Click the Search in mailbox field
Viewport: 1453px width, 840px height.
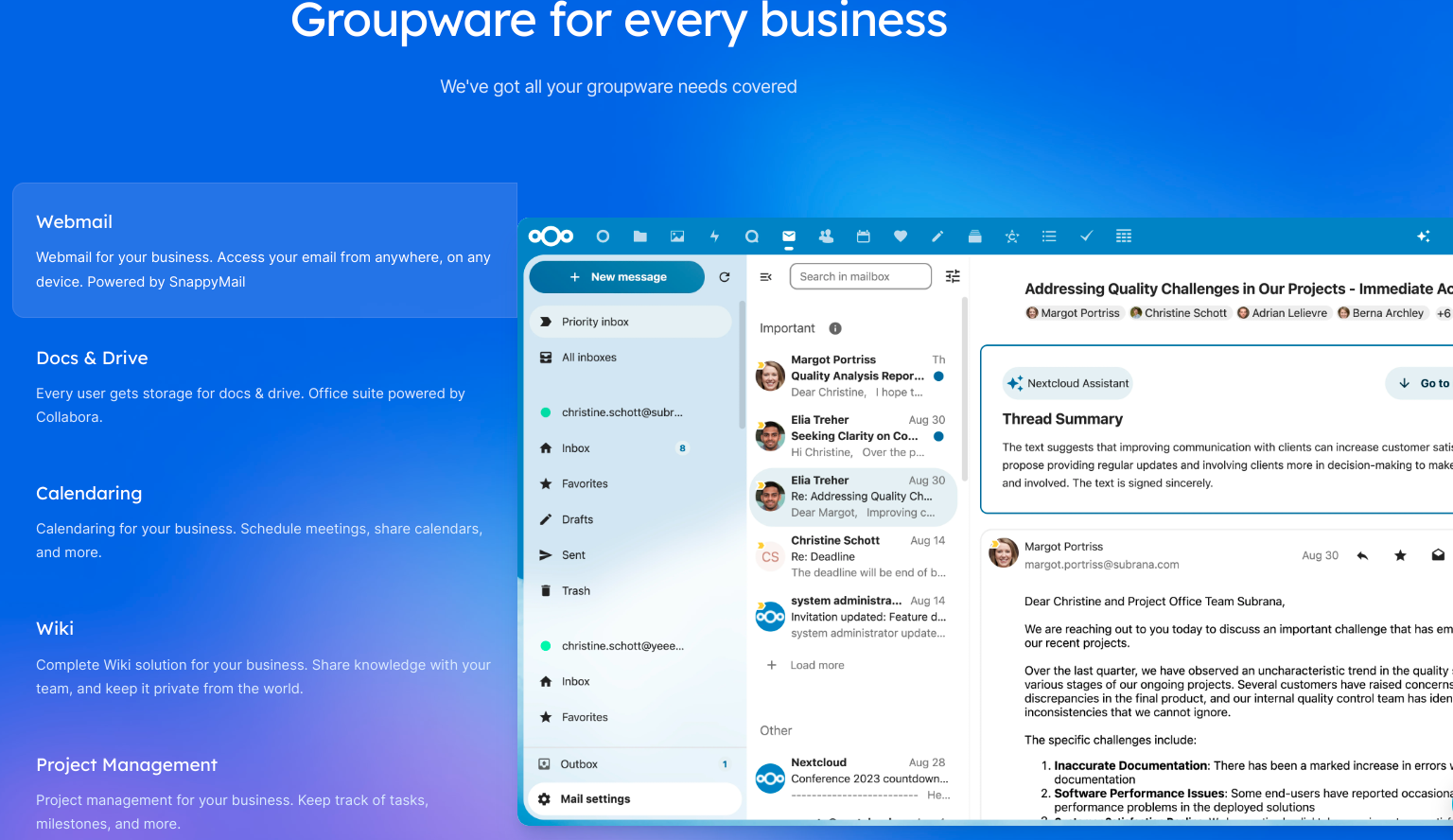[x=859, y=276]
